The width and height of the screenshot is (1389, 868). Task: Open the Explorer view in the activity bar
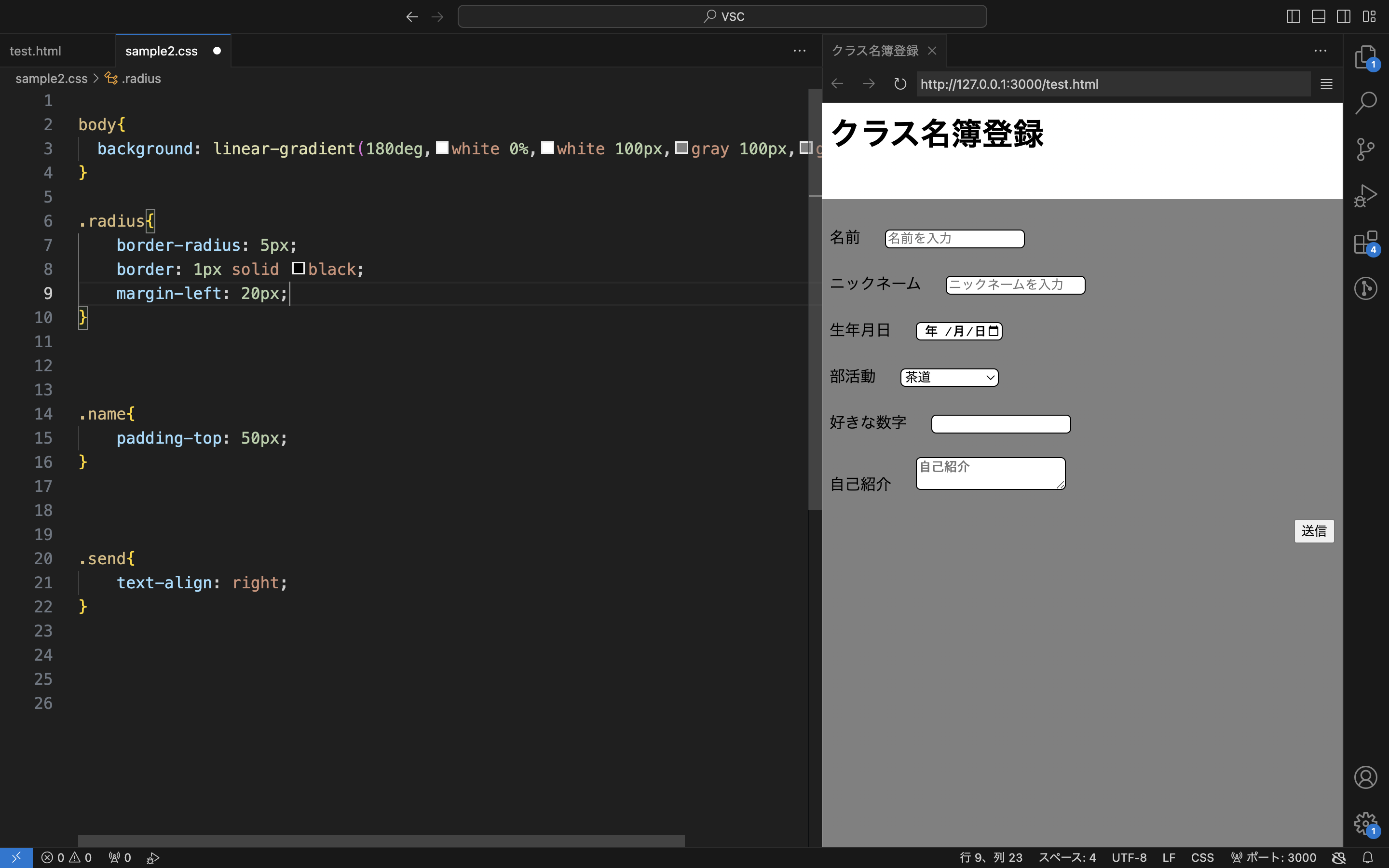(1365, 55)
